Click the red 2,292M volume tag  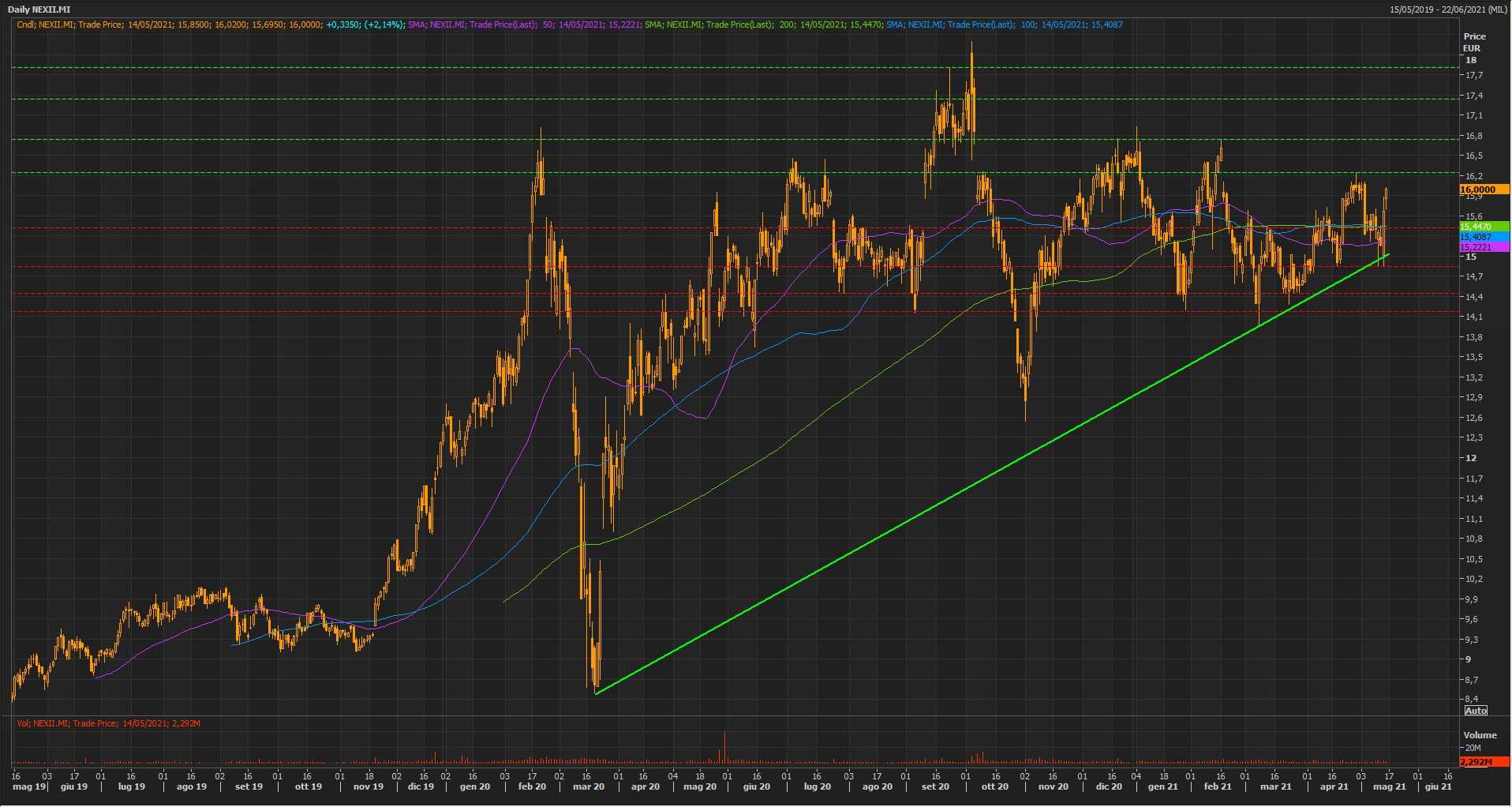[x=1483, y=762]
